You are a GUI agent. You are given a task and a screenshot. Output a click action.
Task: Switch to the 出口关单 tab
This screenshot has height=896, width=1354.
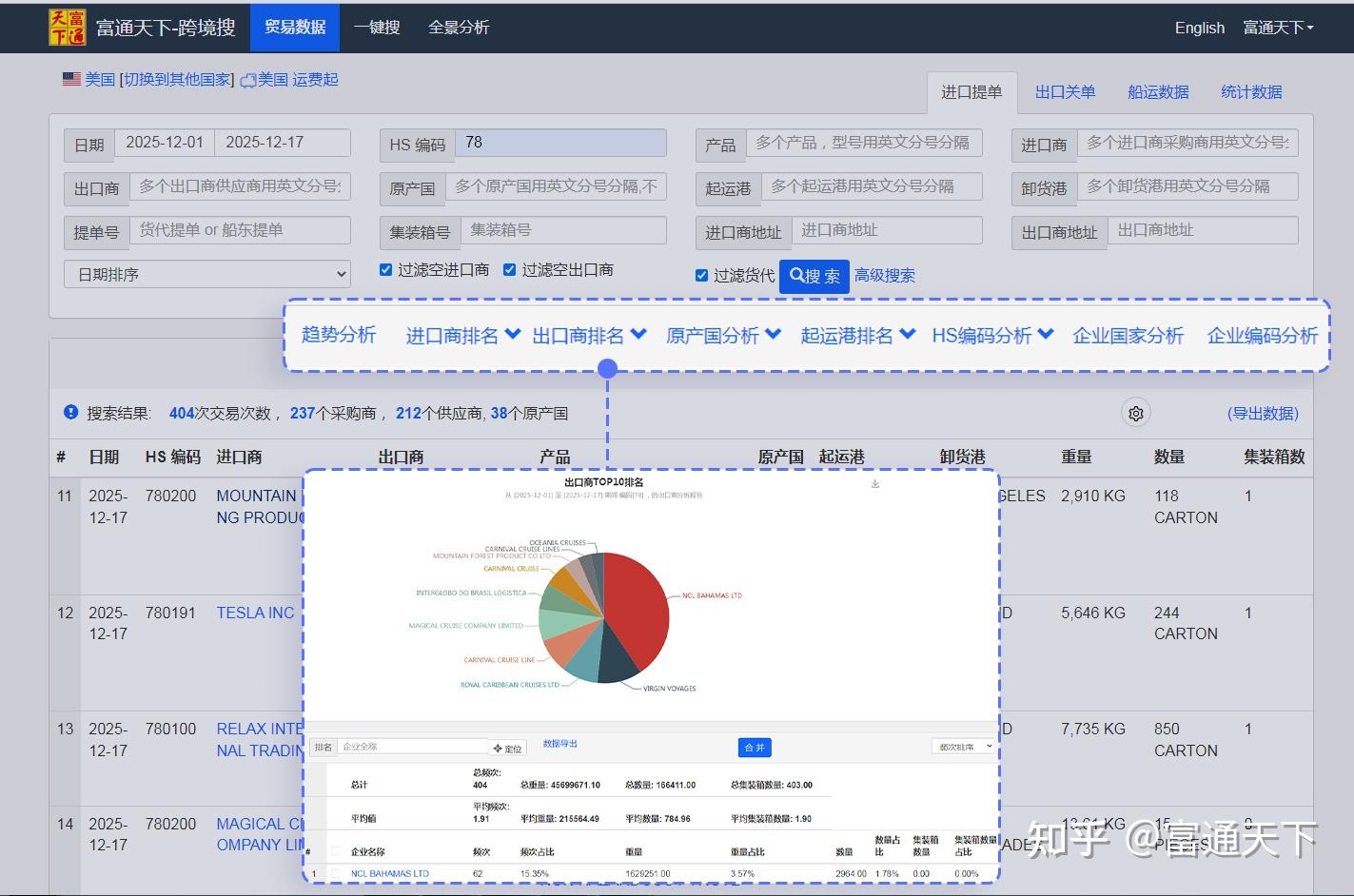[1065, 92]
